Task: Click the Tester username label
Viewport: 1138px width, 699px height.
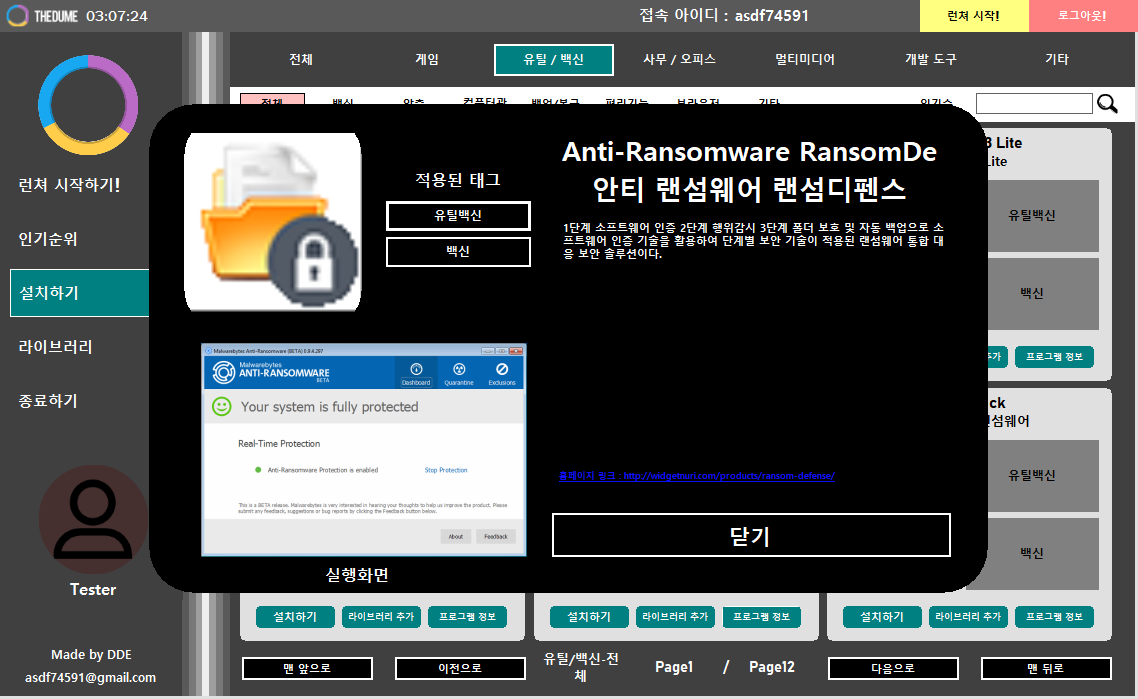Action: point(93,589)
